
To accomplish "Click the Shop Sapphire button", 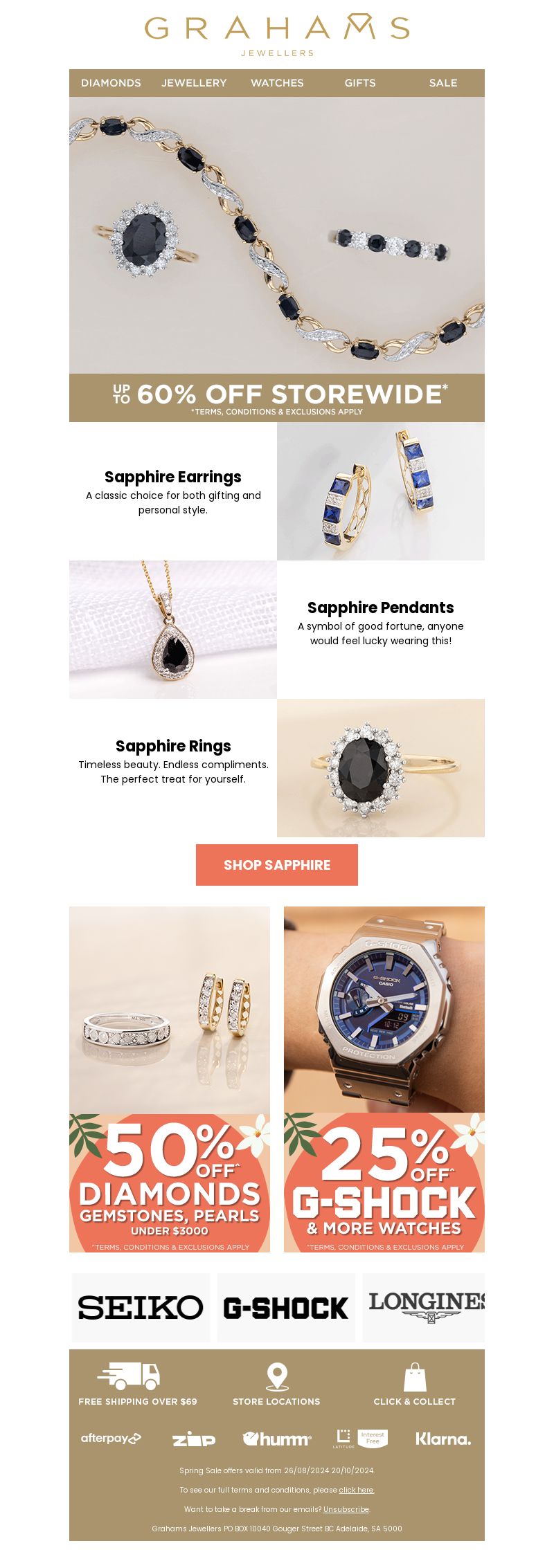I will pyautogui.click(x=277, y=865).
